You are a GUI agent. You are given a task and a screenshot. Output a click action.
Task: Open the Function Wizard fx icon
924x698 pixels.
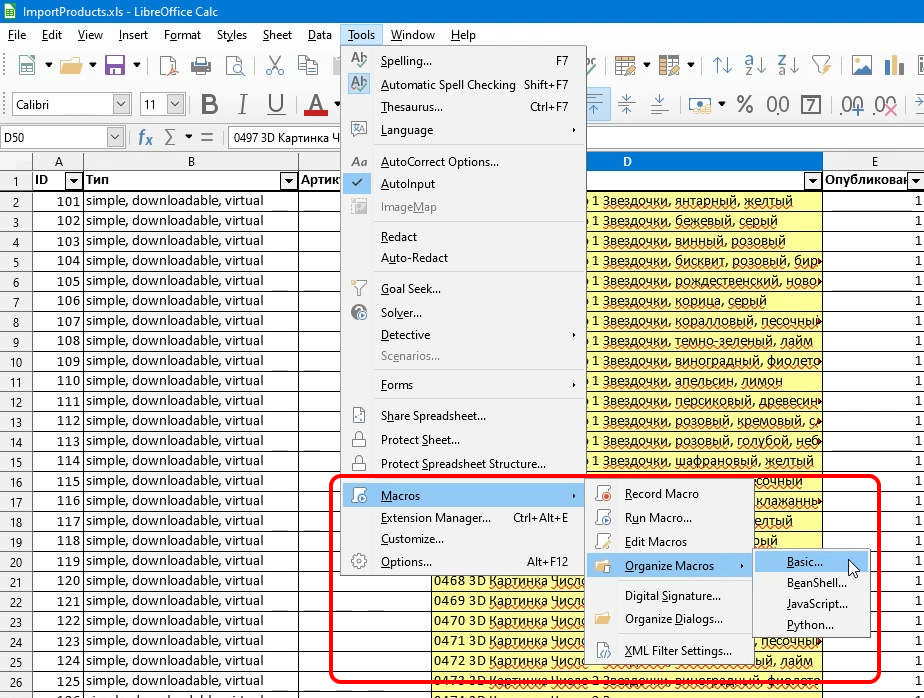tap(146, 137)
